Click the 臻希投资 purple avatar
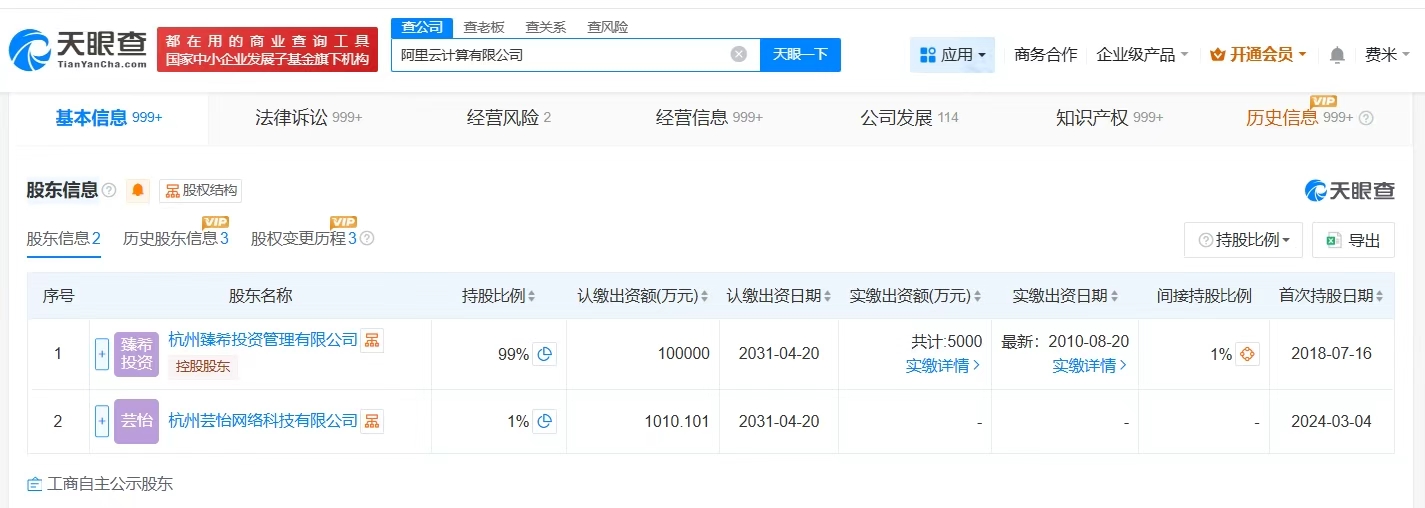The height and width of the screenshot is (508, 1425). coord(136,354)
